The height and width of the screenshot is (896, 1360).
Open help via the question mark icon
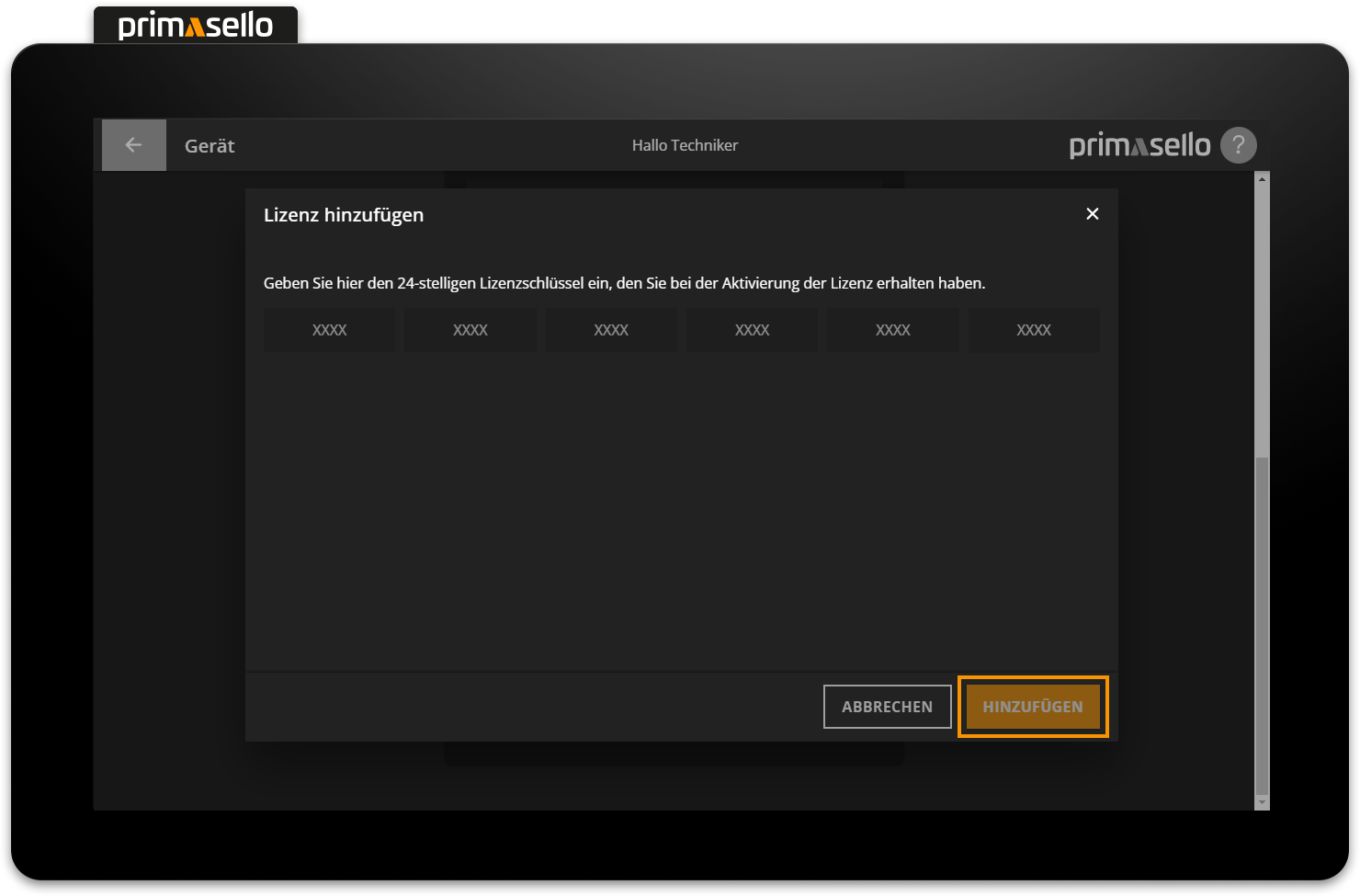pyautogui.click(x=1238, y=144)
